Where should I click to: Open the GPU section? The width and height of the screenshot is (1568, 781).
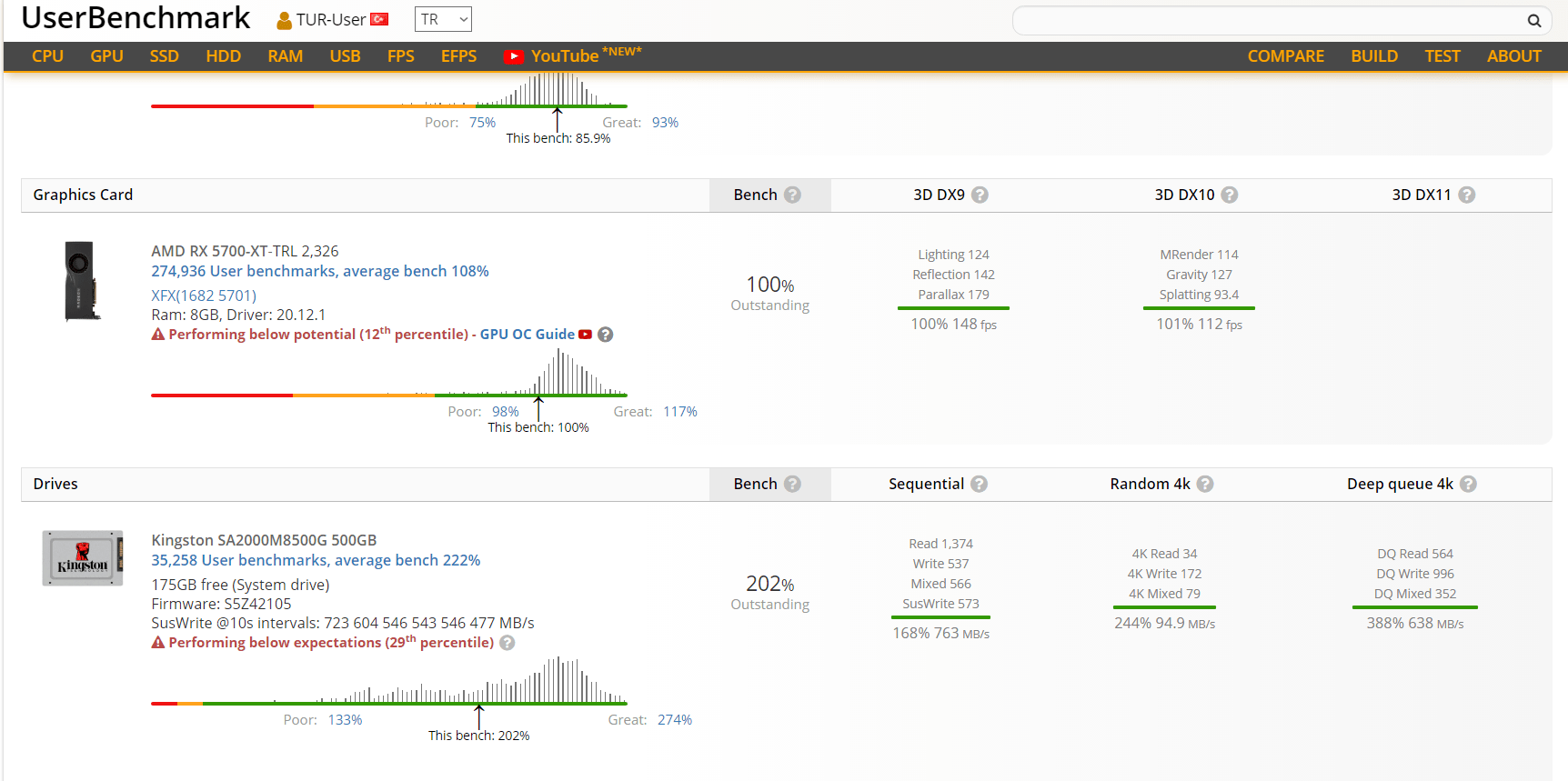106,56
